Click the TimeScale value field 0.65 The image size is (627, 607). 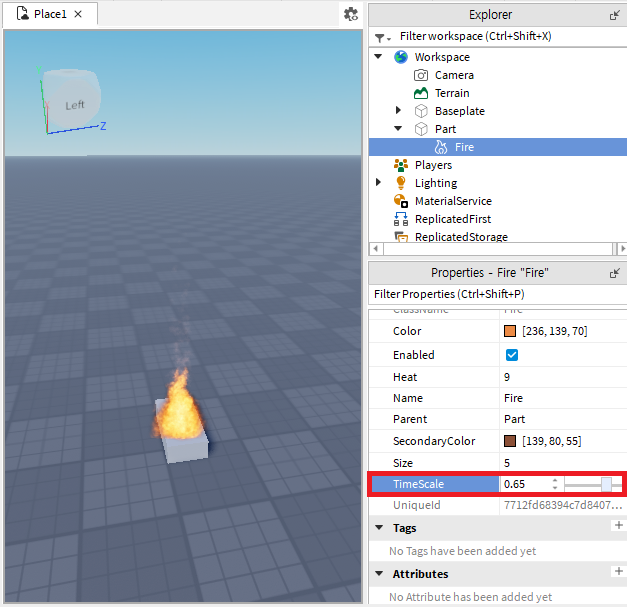[525, 484]
